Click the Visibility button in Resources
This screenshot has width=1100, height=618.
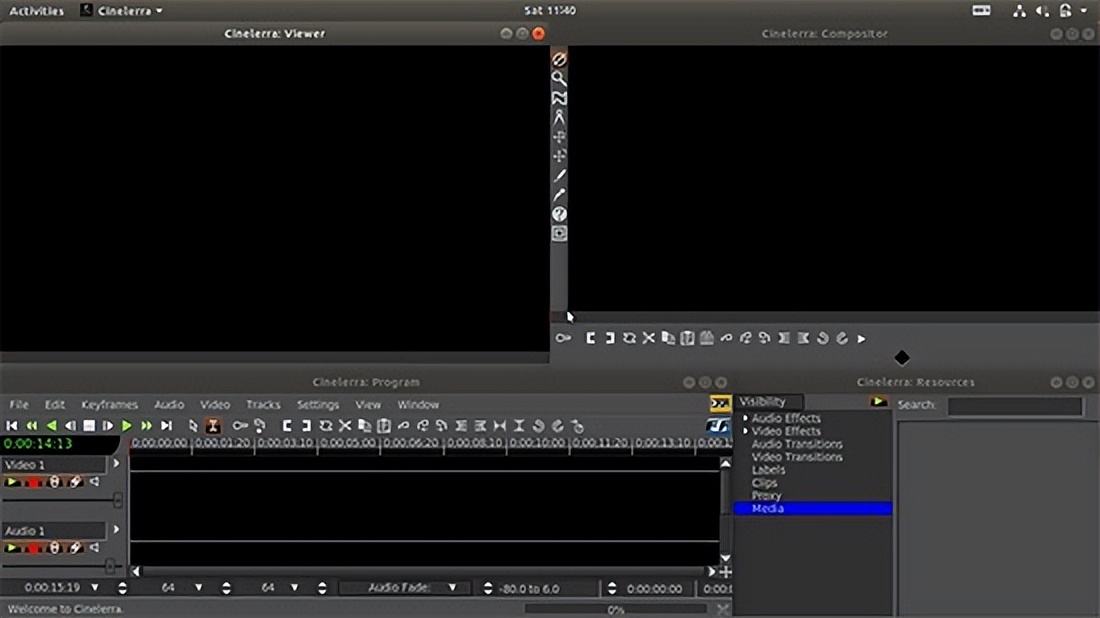[x=769, y=402]
